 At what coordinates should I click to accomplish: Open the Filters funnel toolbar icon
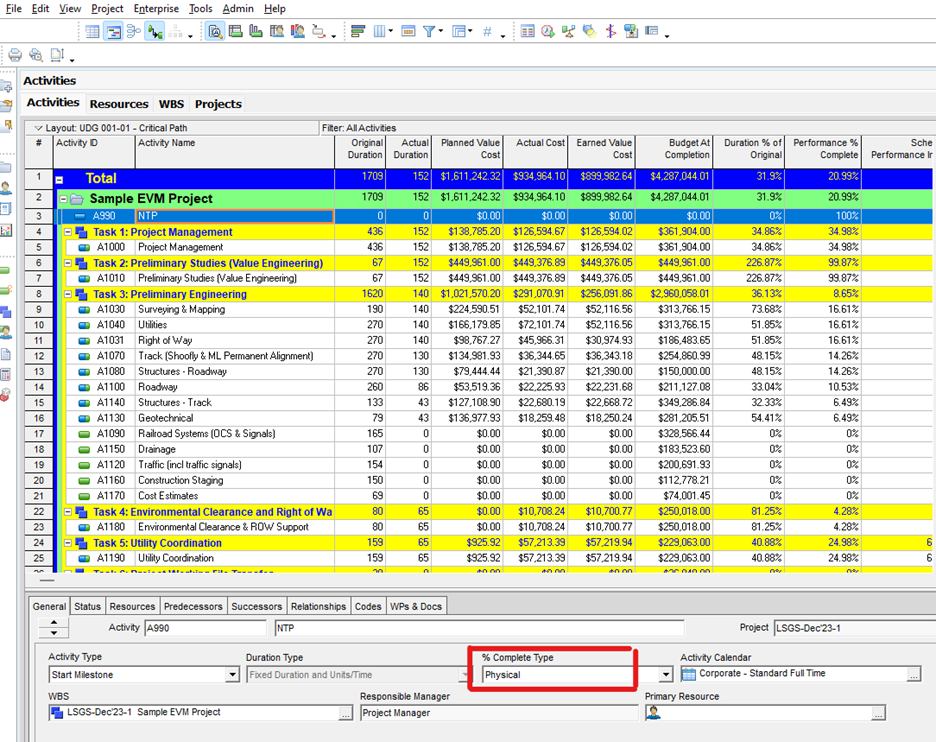click(x=429, y=31)
